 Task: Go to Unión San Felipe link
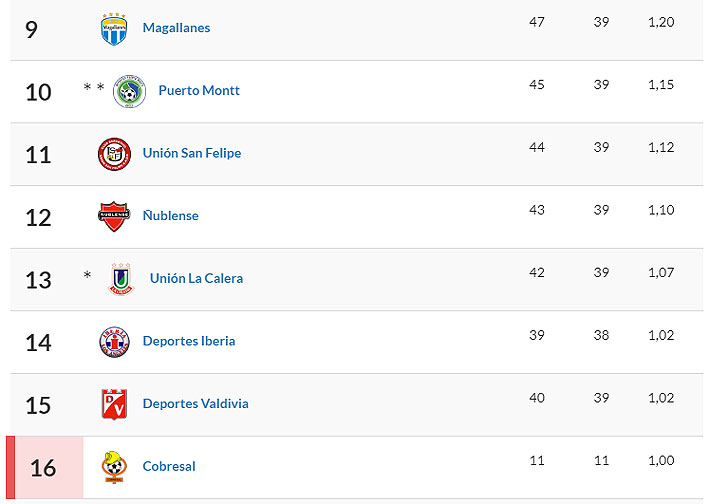click(x=192, y=153)
